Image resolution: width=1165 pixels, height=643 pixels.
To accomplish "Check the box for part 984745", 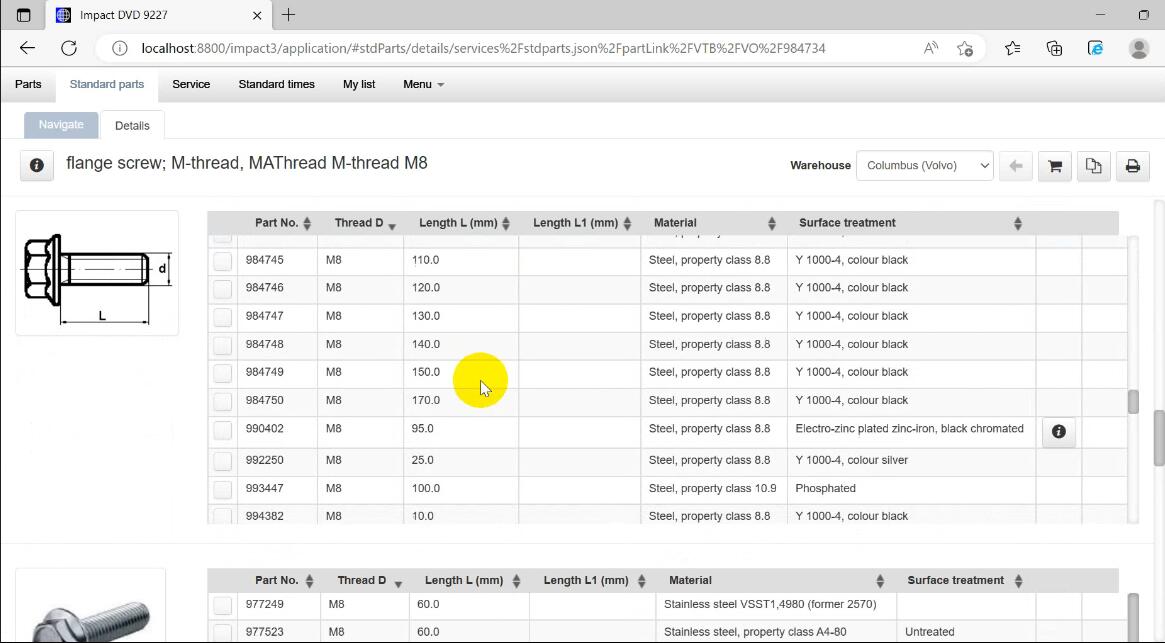I will point(222,261).
